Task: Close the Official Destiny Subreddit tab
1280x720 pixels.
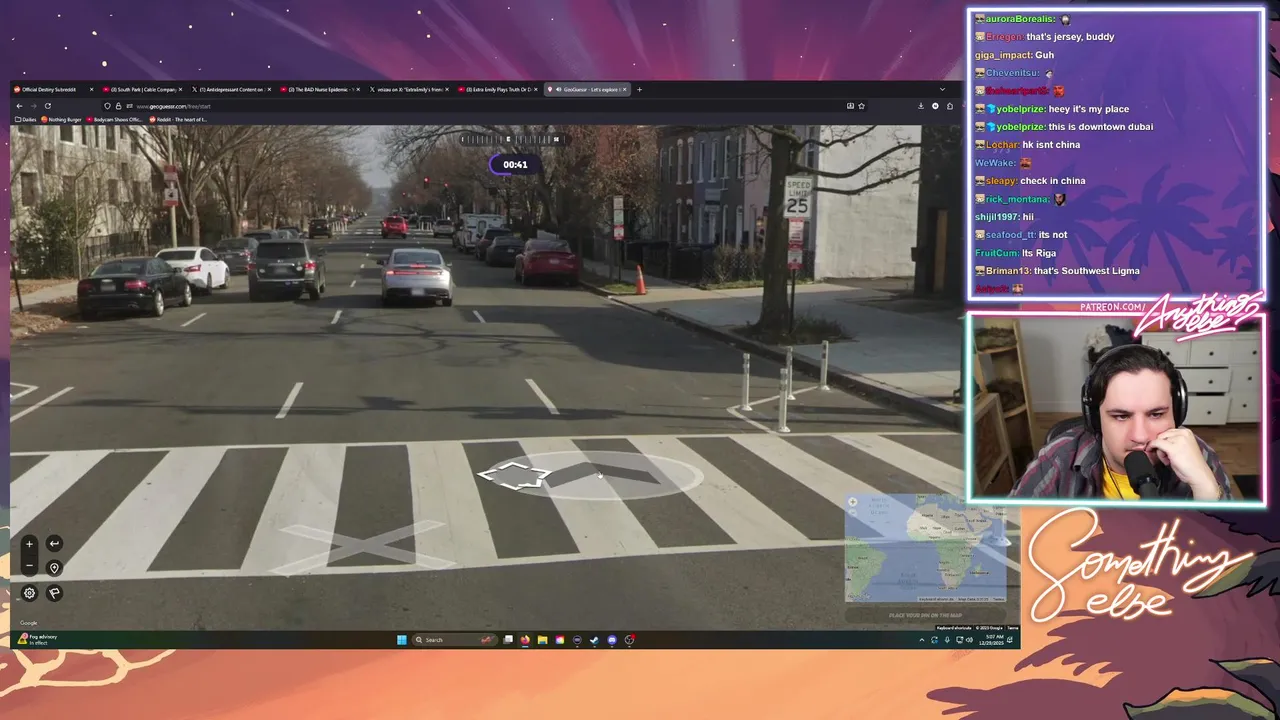Action: (91, 89)
